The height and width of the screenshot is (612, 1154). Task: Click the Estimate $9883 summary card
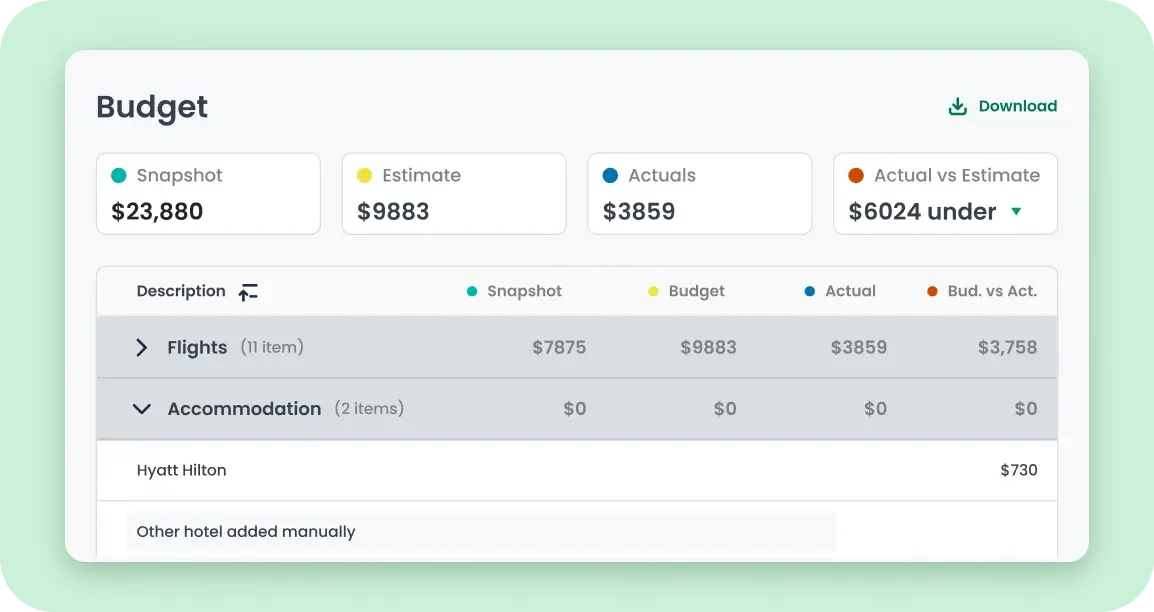coord(454,194)
